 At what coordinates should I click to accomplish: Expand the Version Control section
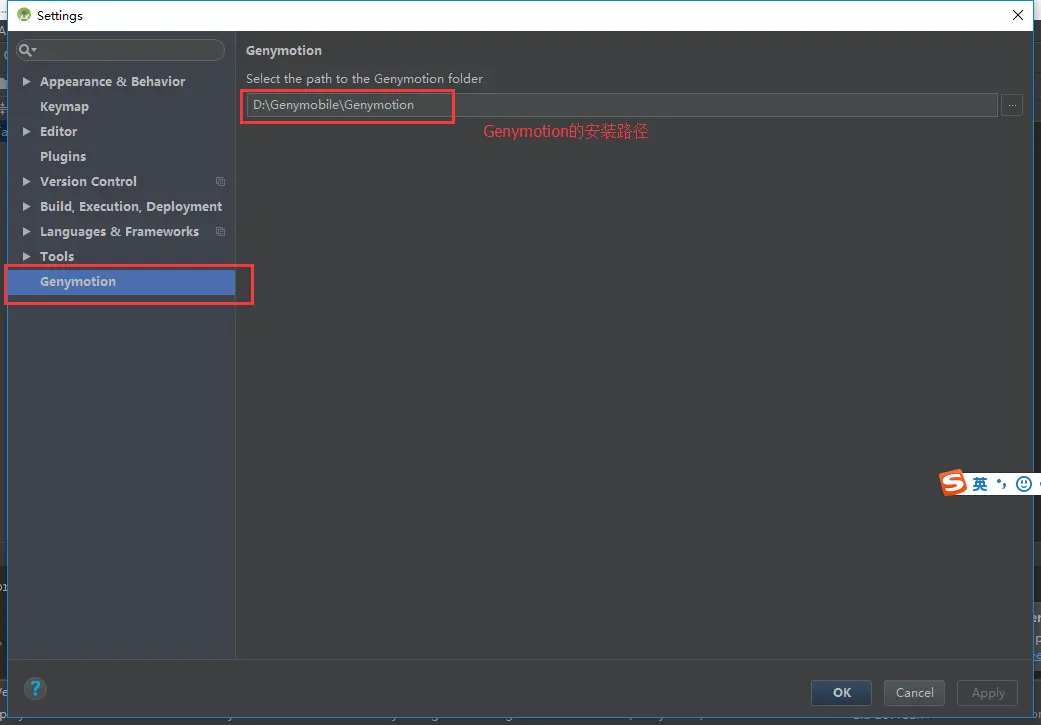pyautogui.click(x=27, y=181)
